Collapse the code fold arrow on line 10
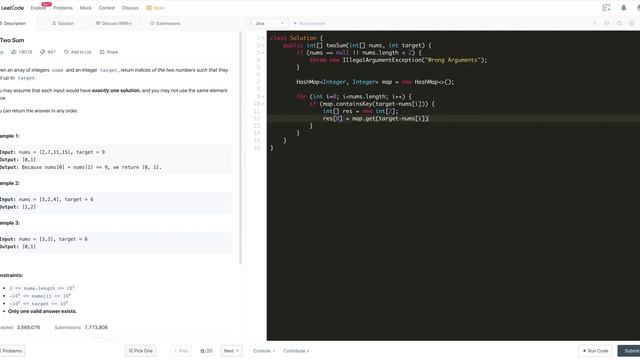This screenshot has height=360, width=640. [263, 104]
